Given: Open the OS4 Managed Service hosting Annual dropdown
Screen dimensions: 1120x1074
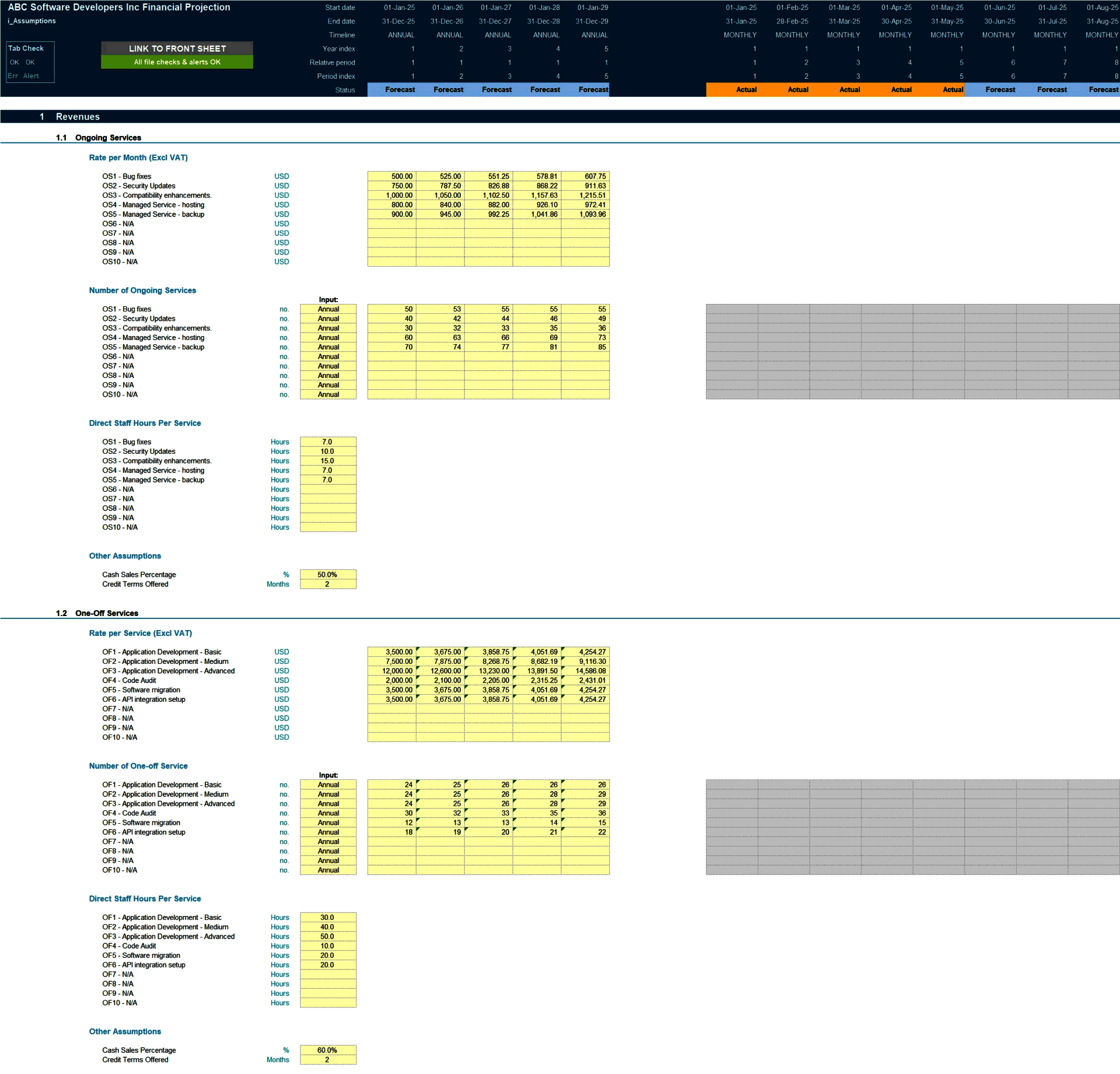Looking at the screenshot, I should tap(328, 338).
